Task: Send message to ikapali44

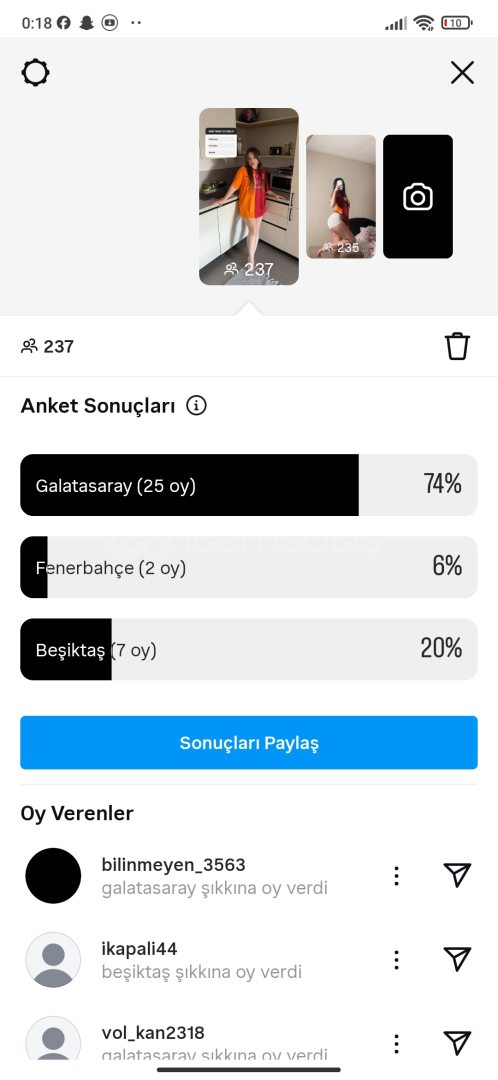Action: pyautogui.click(x=457, y=959)
